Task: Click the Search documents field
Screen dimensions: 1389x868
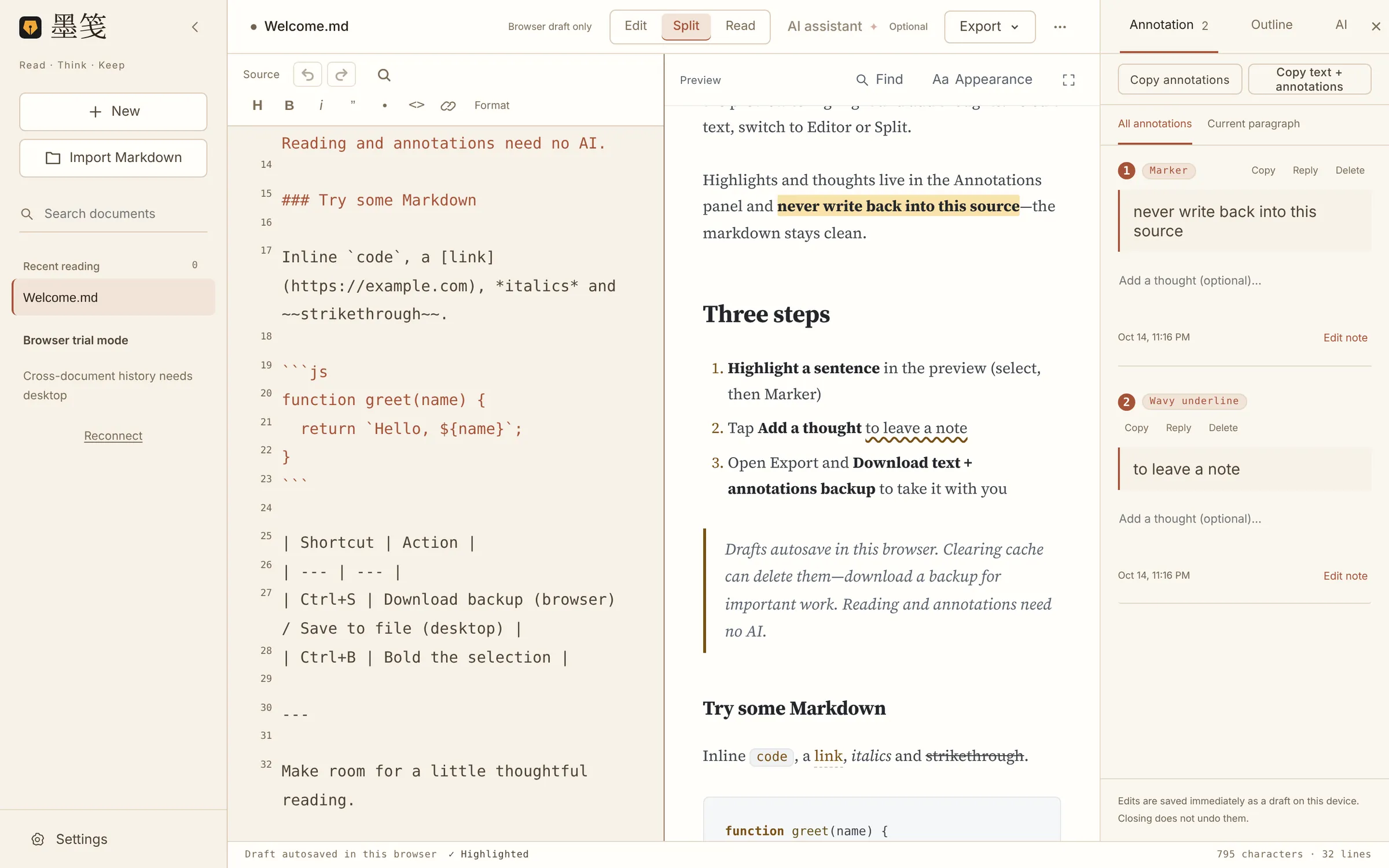Action: pyautogui.click(x=113, y=214)
